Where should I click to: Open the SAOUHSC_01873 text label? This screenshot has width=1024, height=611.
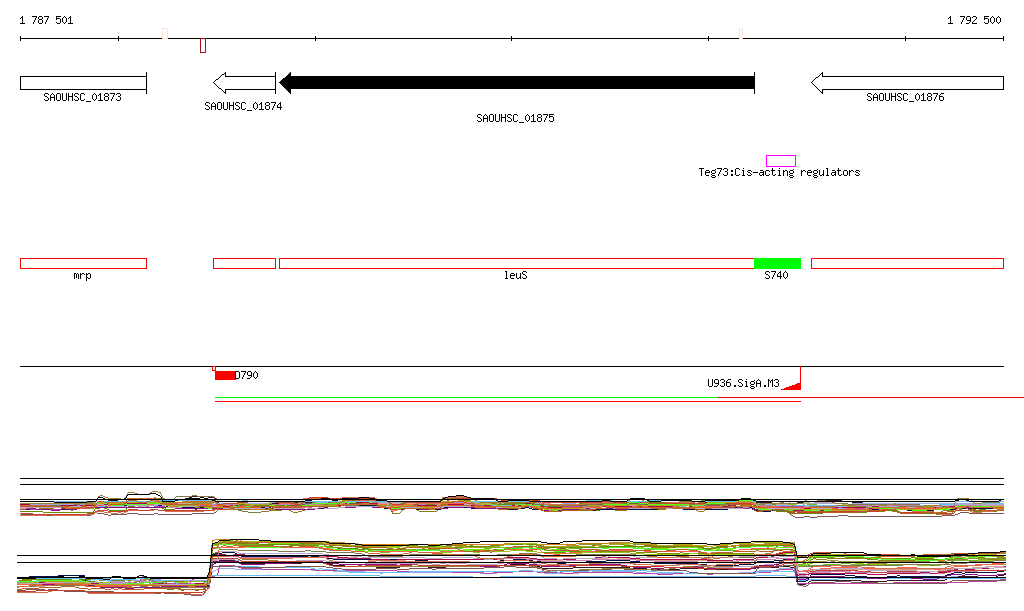(83, 97)
